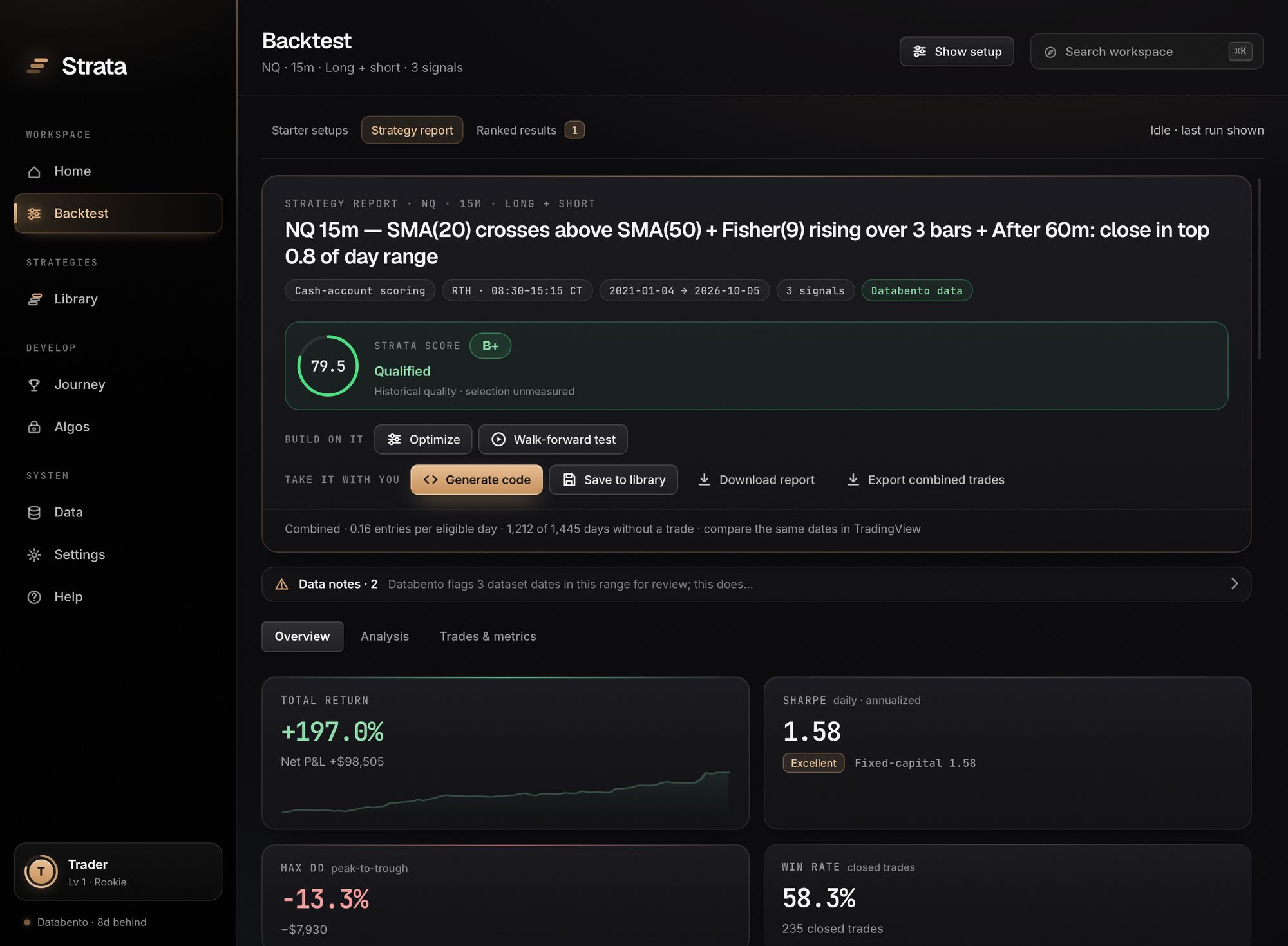This screenshot has height=946, width=1288.
Task: Open the Algos page
Action: click(118, 427)
